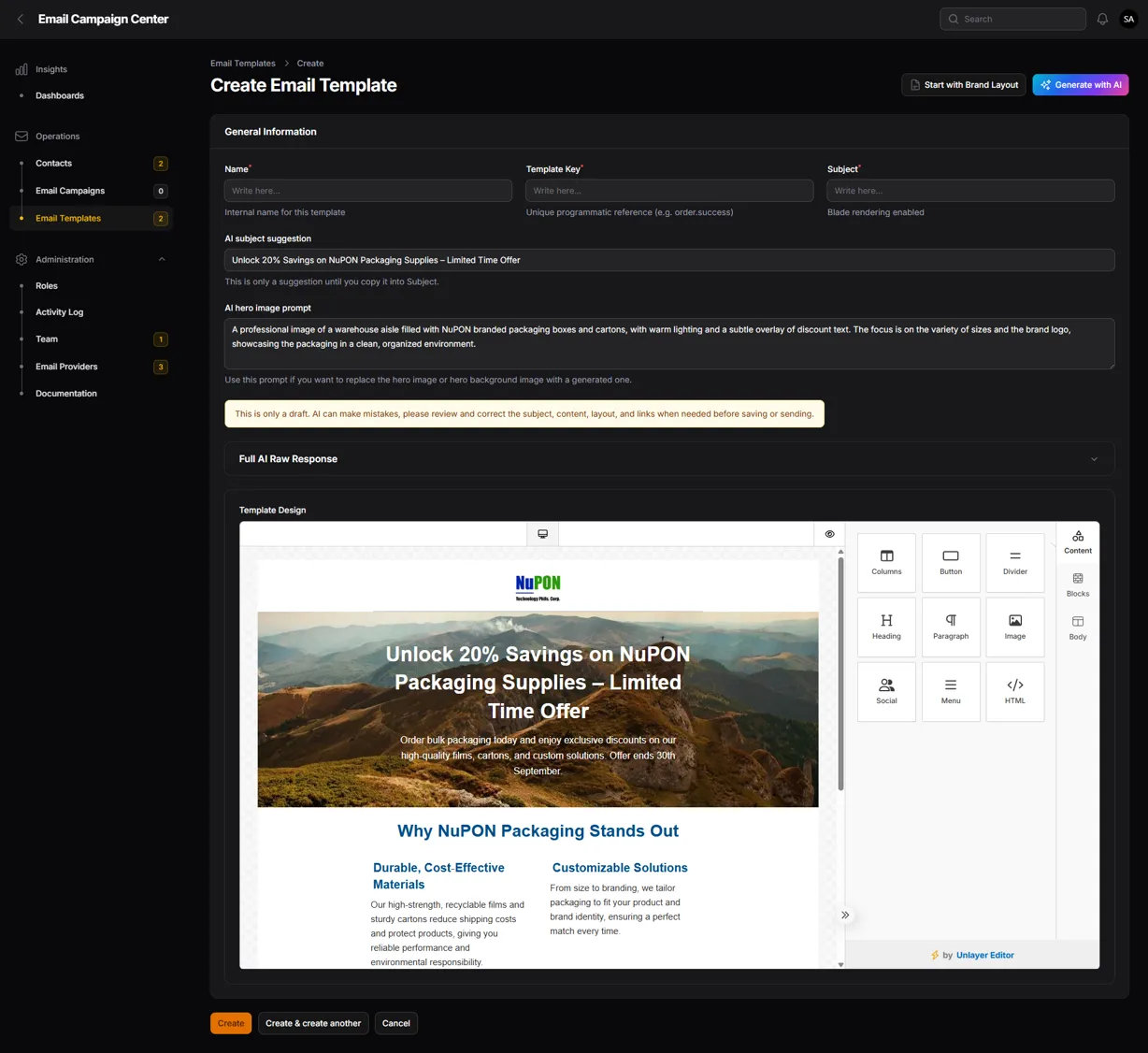Switch to the Blocks tab in the editor
The image size is (1148, 1053).
coord(1078,585)
